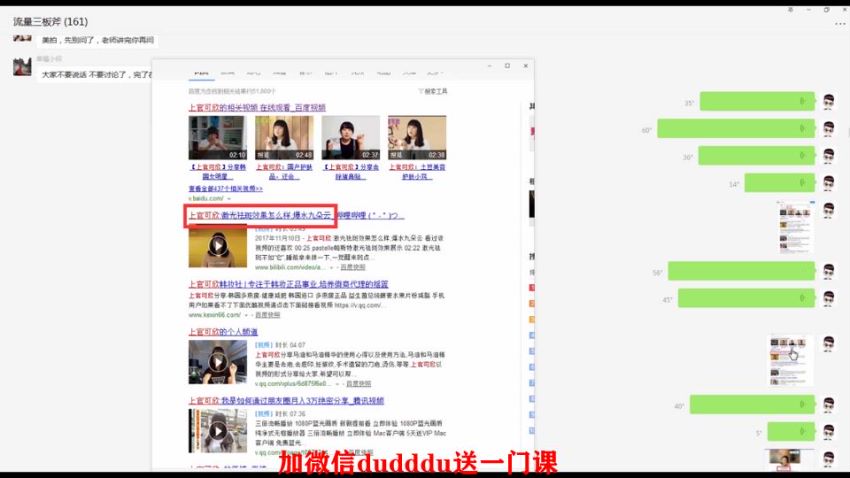Open 百度快照 for the bilibili.com result
The height and width of the screenshot is (478, 850).
pyautogui.click(x=353, y=267)
